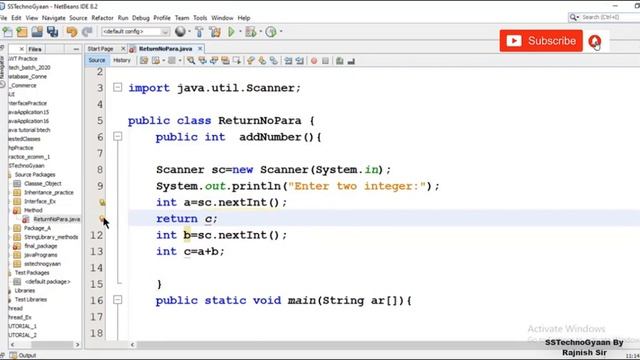The height and width of the screenshot is (360, 640).
Task: Toggle Highlight Search editor icon
Action: (225, 61)
